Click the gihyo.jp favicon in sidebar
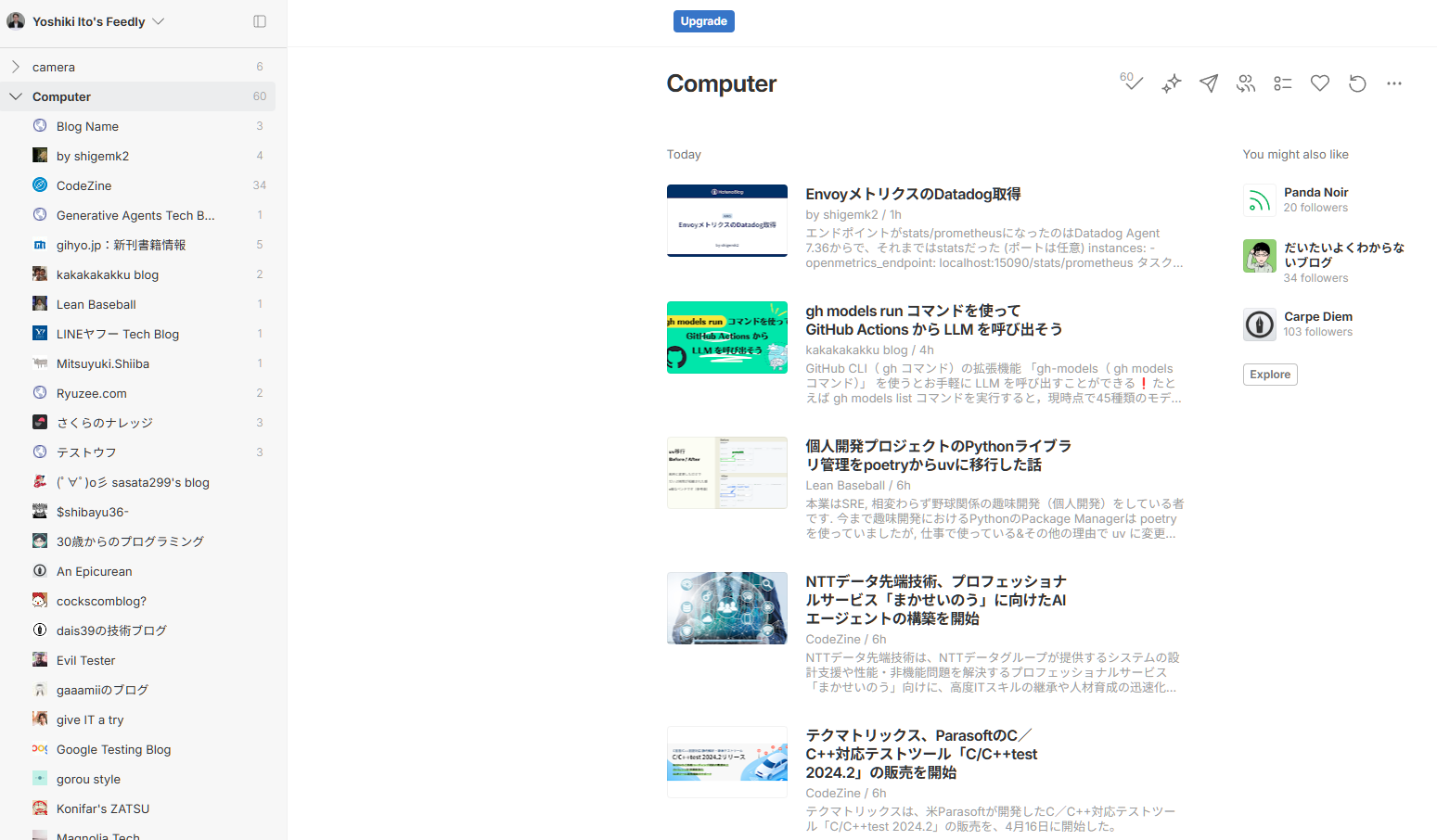 pyautogui.click(x=40, y=245)
